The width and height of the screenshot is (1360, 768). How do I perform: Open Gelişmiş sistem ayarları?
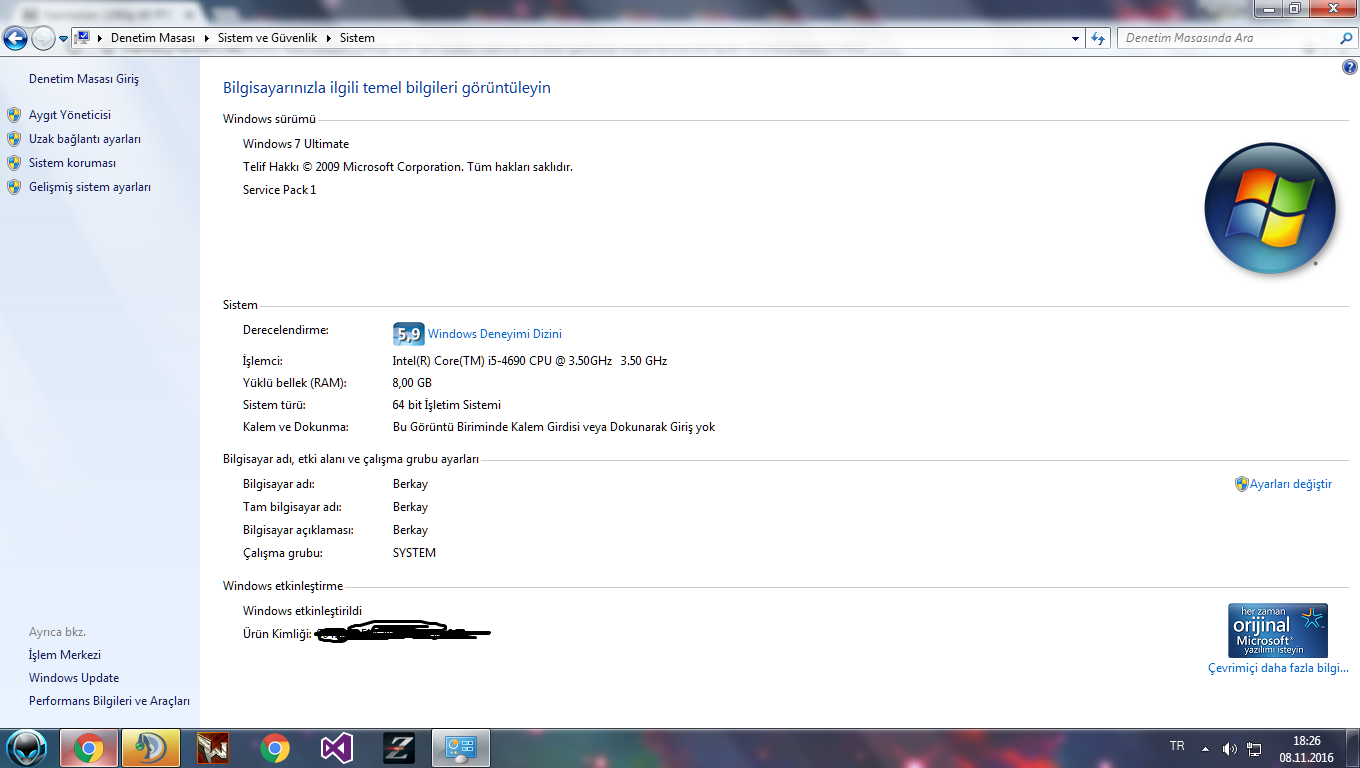coord(90,187)
